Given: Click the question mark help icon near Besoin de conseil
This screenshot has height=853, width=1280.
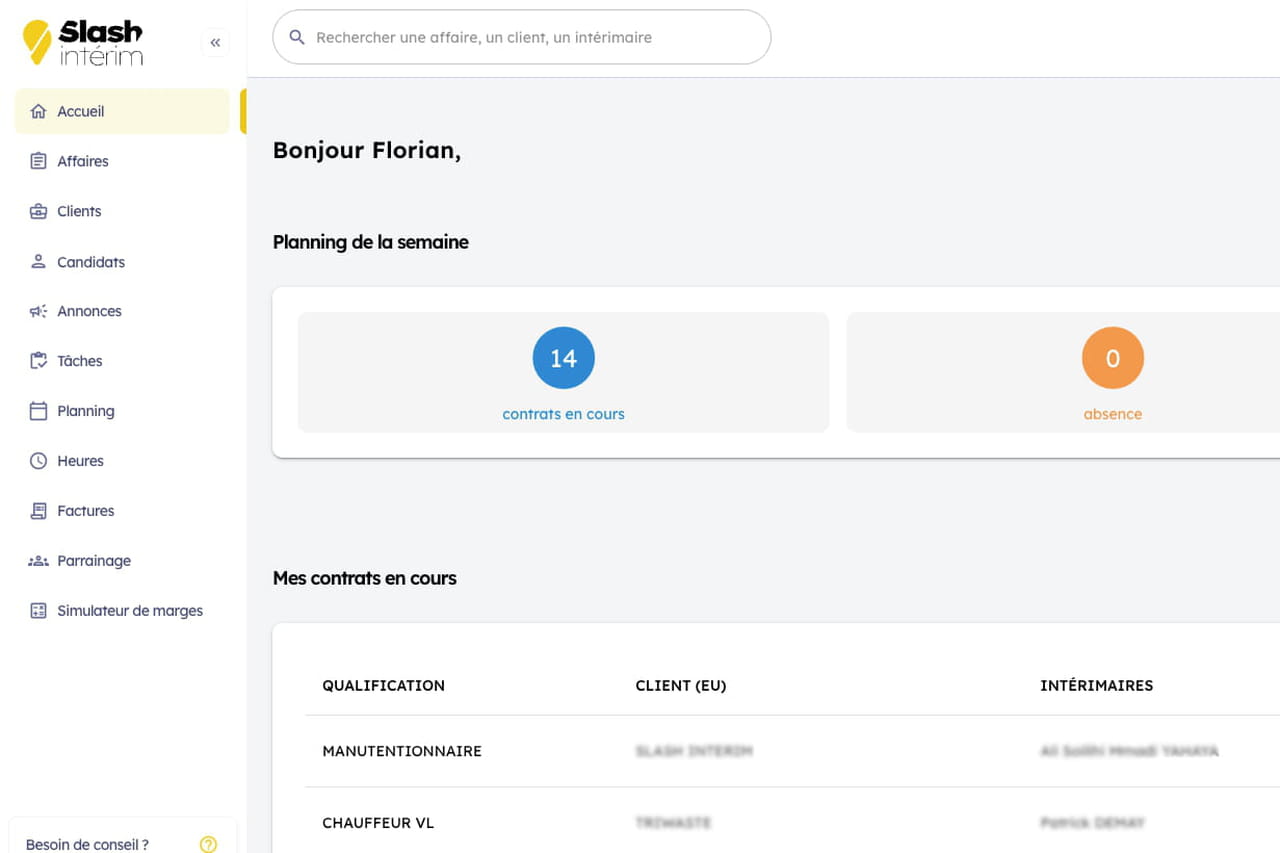Looking at the screenshot, I should (208, 844).
